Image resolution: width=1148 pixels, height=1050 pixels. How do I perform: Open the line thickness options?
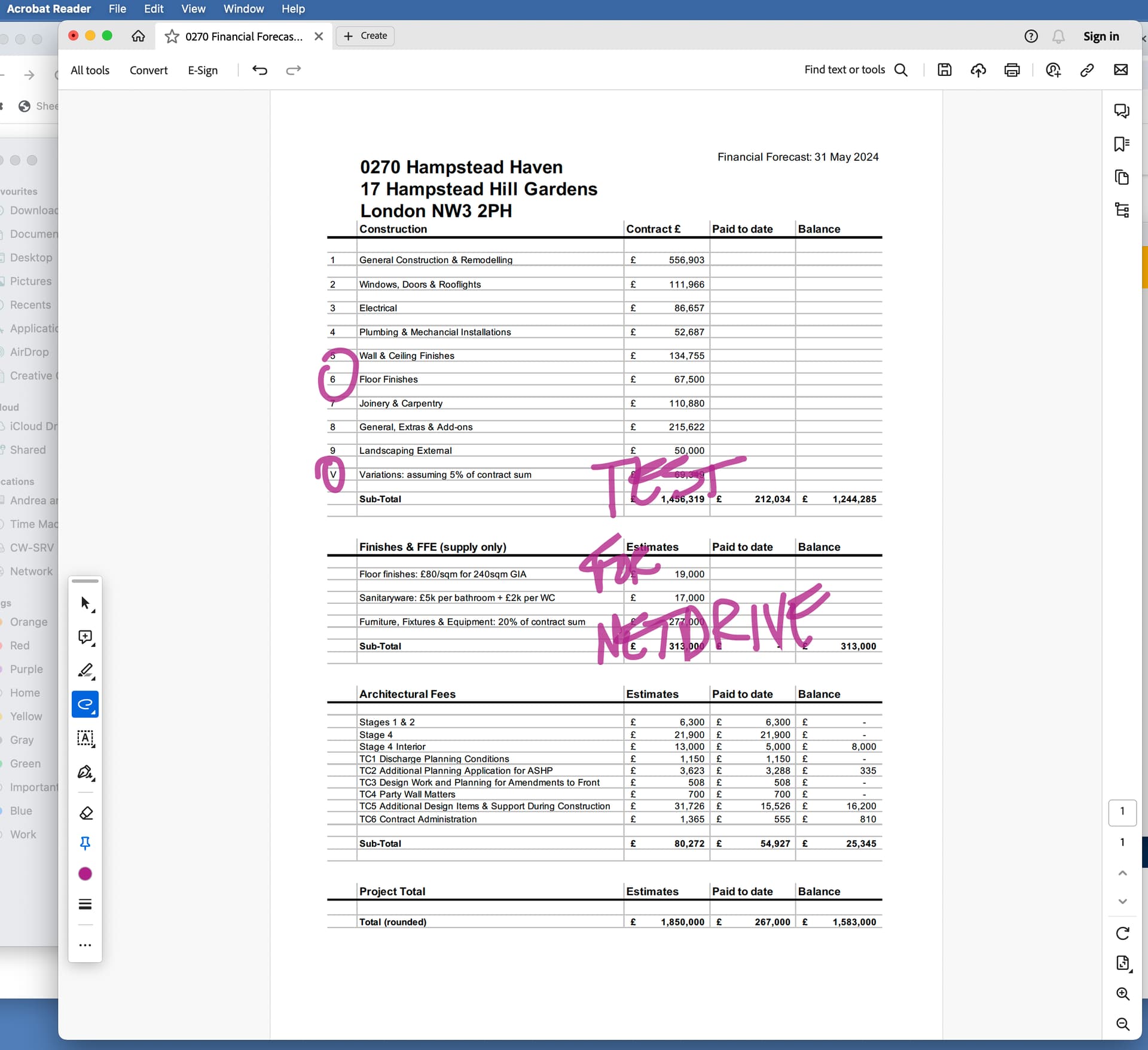[86, 904]
